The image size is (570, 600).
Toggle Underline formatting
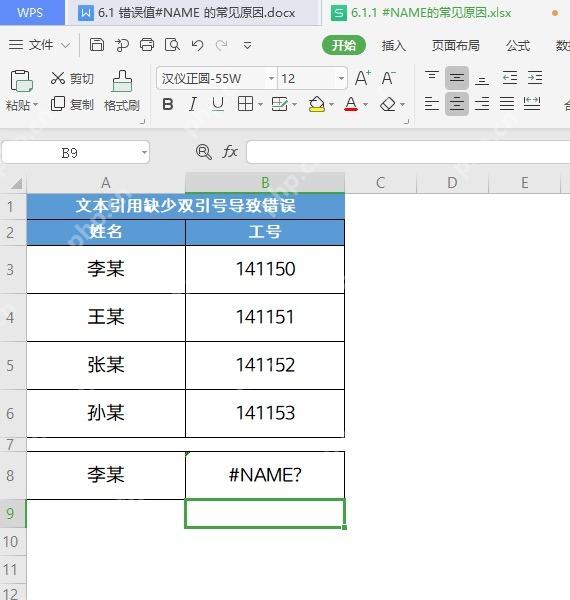[218, 104]
